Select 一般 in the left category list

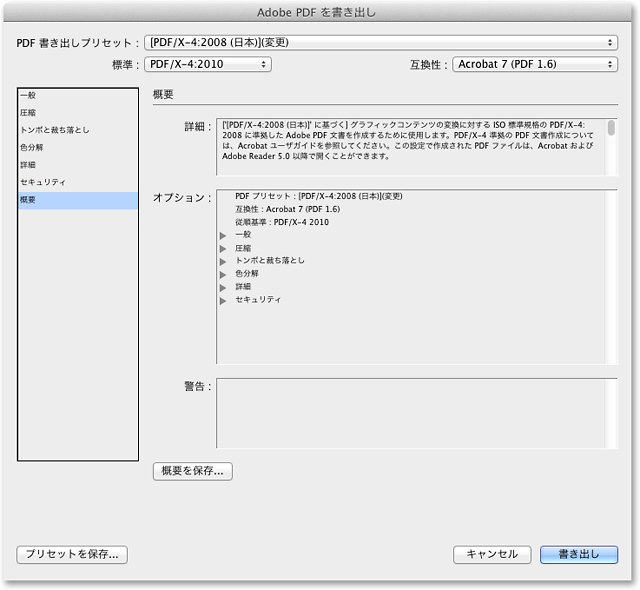(77, 95)
